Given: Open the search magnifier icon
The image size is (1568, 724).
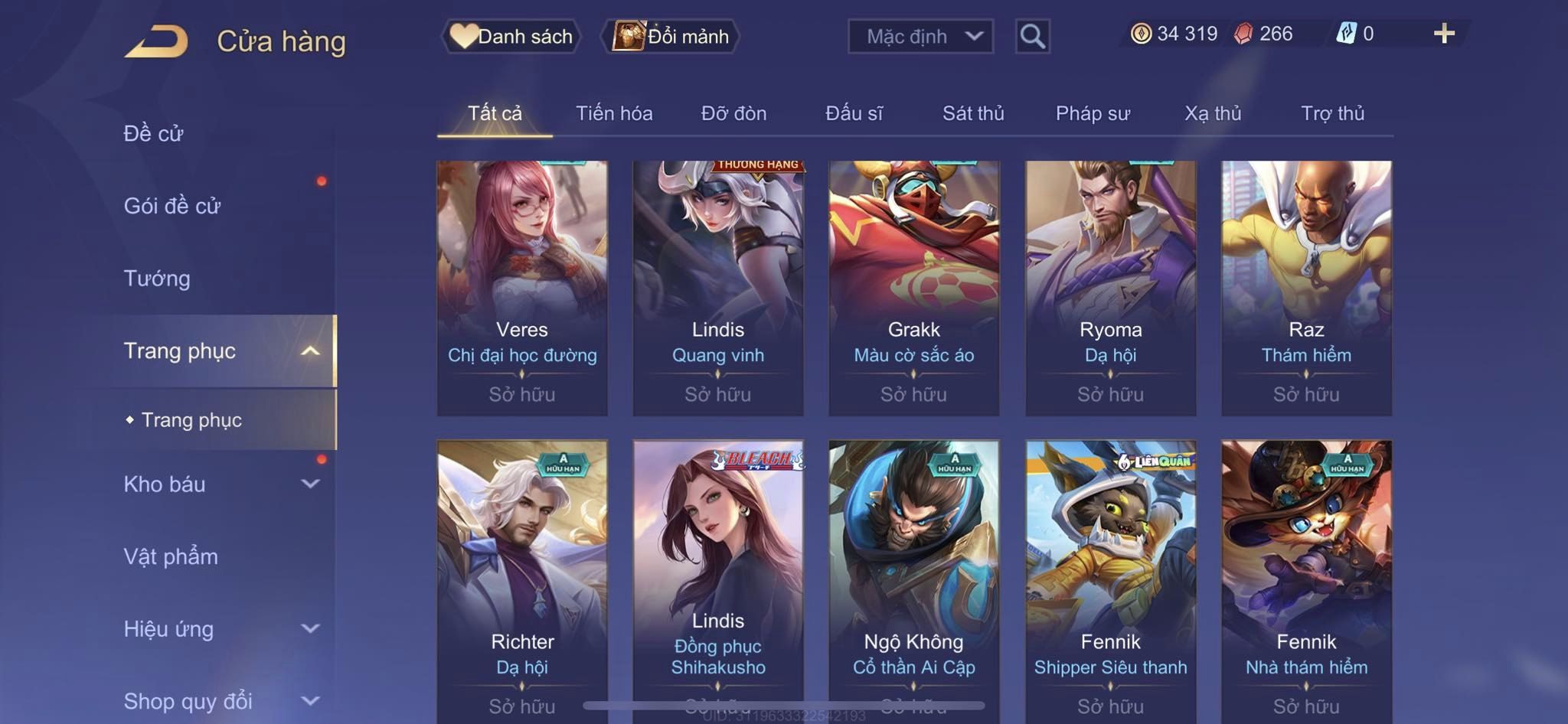Looking at the screenshot, I should (1032, 36).
